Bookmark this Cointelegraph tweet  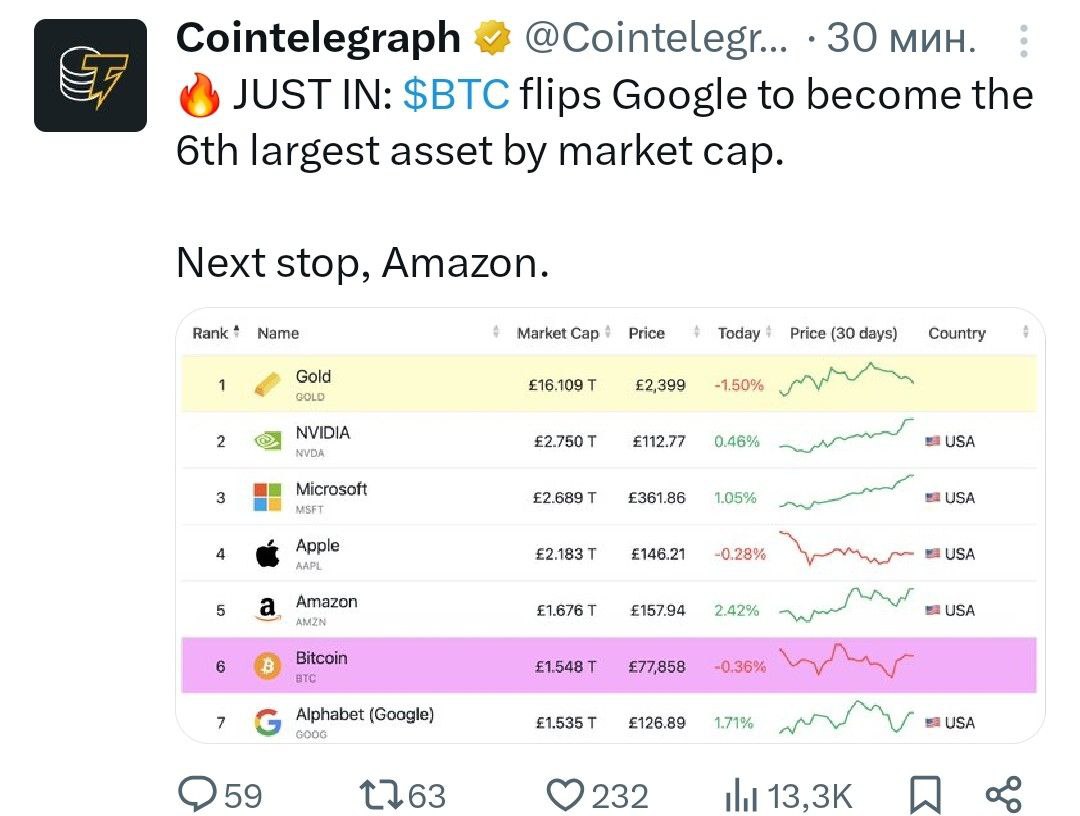[x=925, y=795]
